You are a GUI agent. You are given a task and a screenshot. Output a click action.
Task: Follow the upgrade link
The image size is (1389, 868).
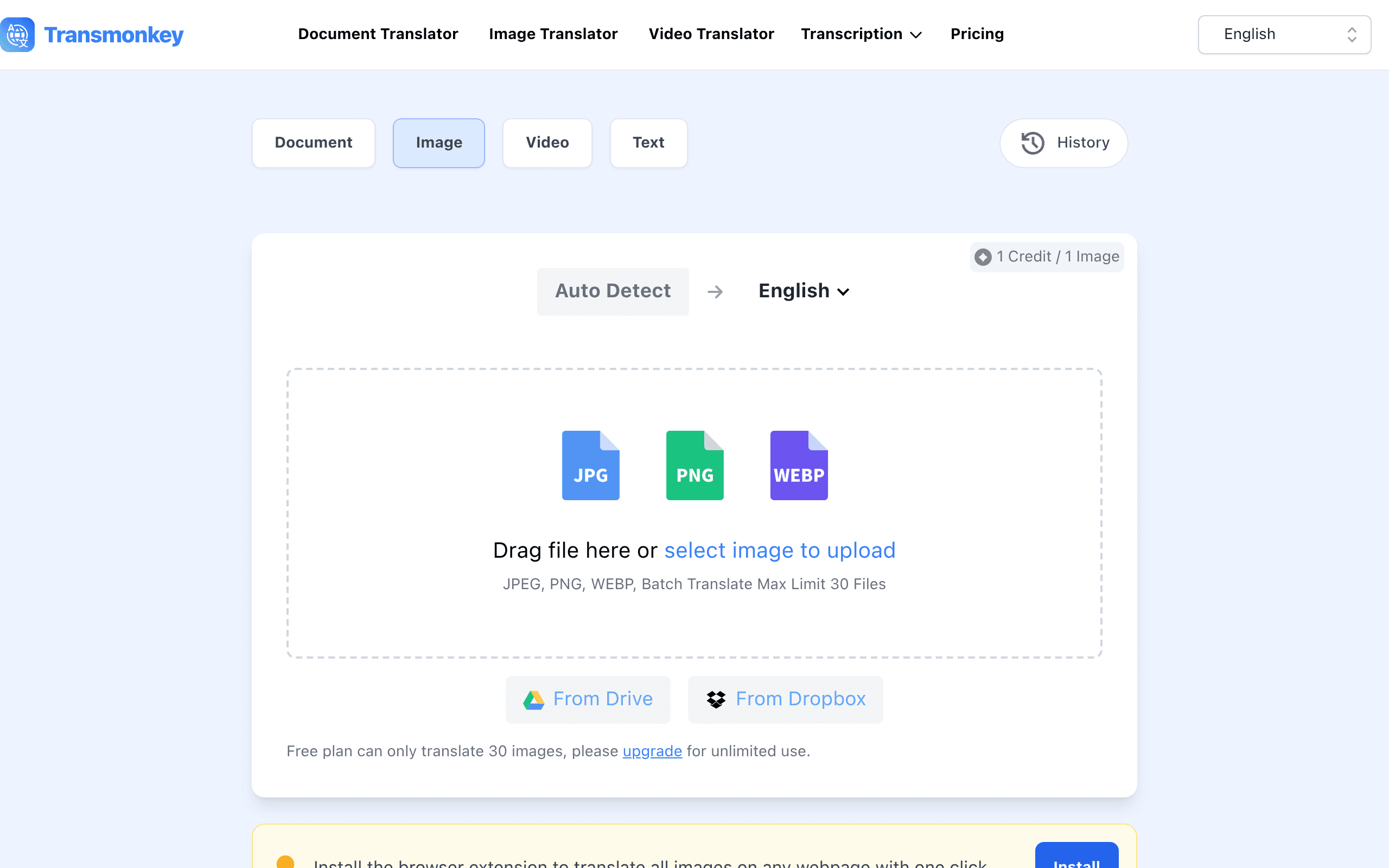pyautogui.click(x=652, y=751)
